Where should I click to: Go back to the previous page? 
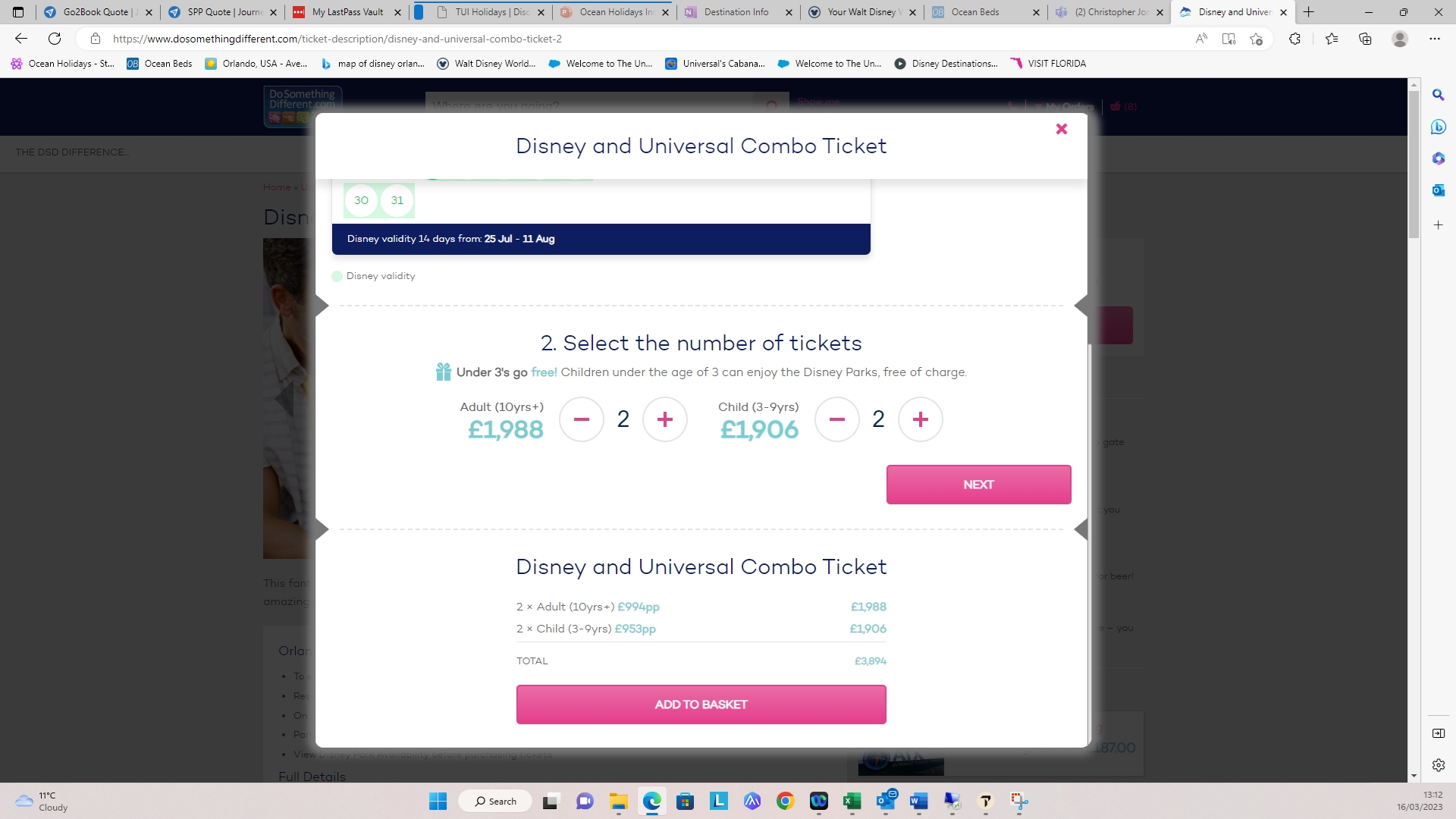click(21, 39)
